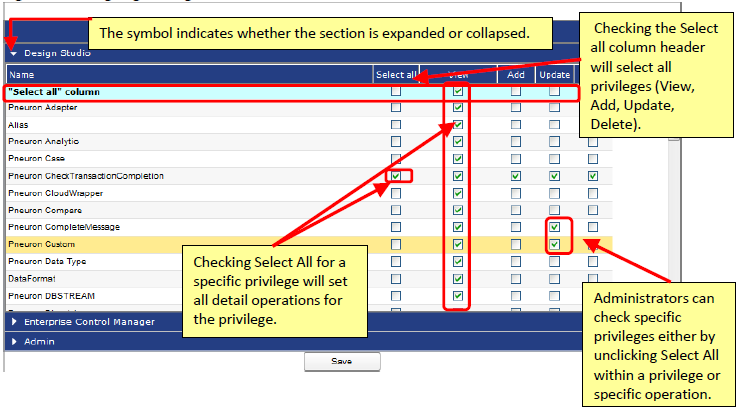Select the Pneuron Compare row name
The height and width of the screenshot is (410, 739).
click(x=45, y=210)
